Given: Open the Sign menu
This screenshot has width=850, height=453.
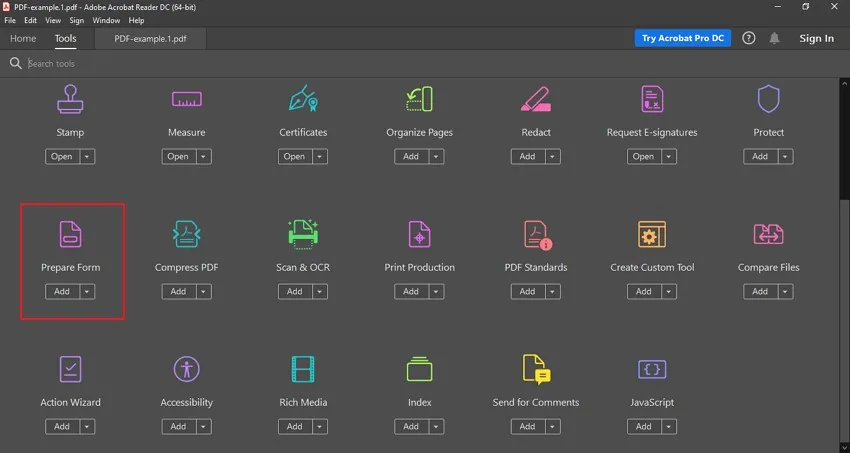Looking at the screenshot, I should [x=76, y=21].
